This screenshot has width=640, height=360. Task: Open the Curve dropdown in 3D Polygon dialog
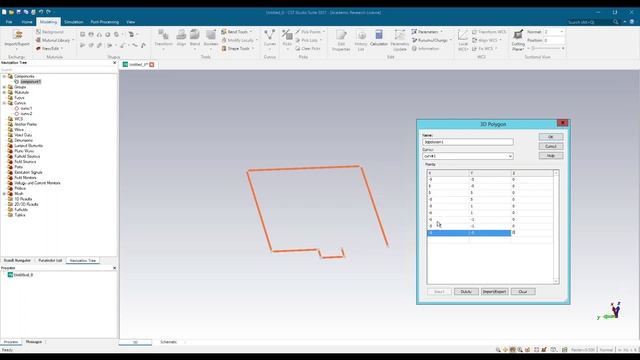click(x=510, y=156)
